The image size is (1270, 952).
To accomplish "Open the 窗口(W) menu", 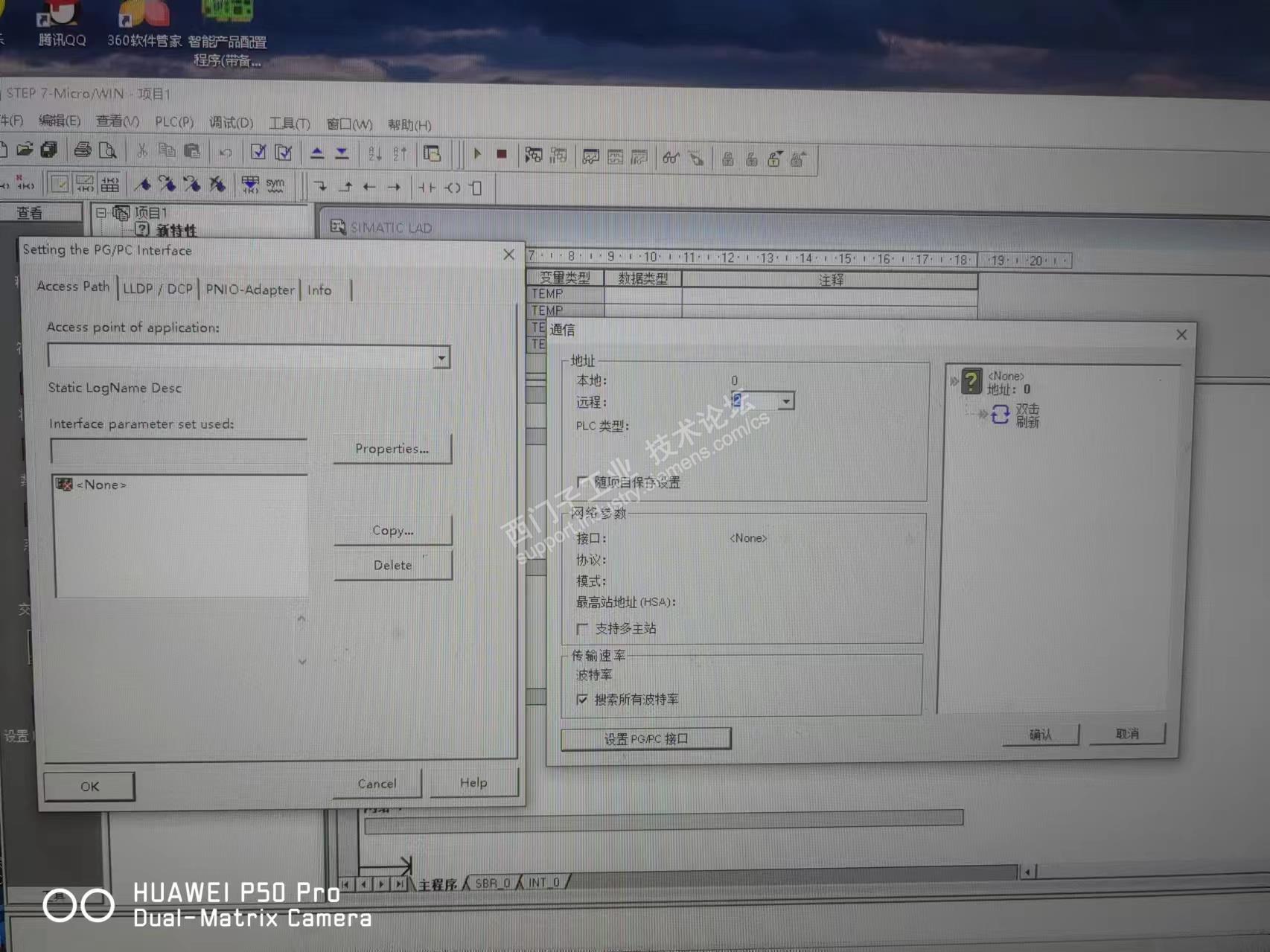I will (349, 124).
